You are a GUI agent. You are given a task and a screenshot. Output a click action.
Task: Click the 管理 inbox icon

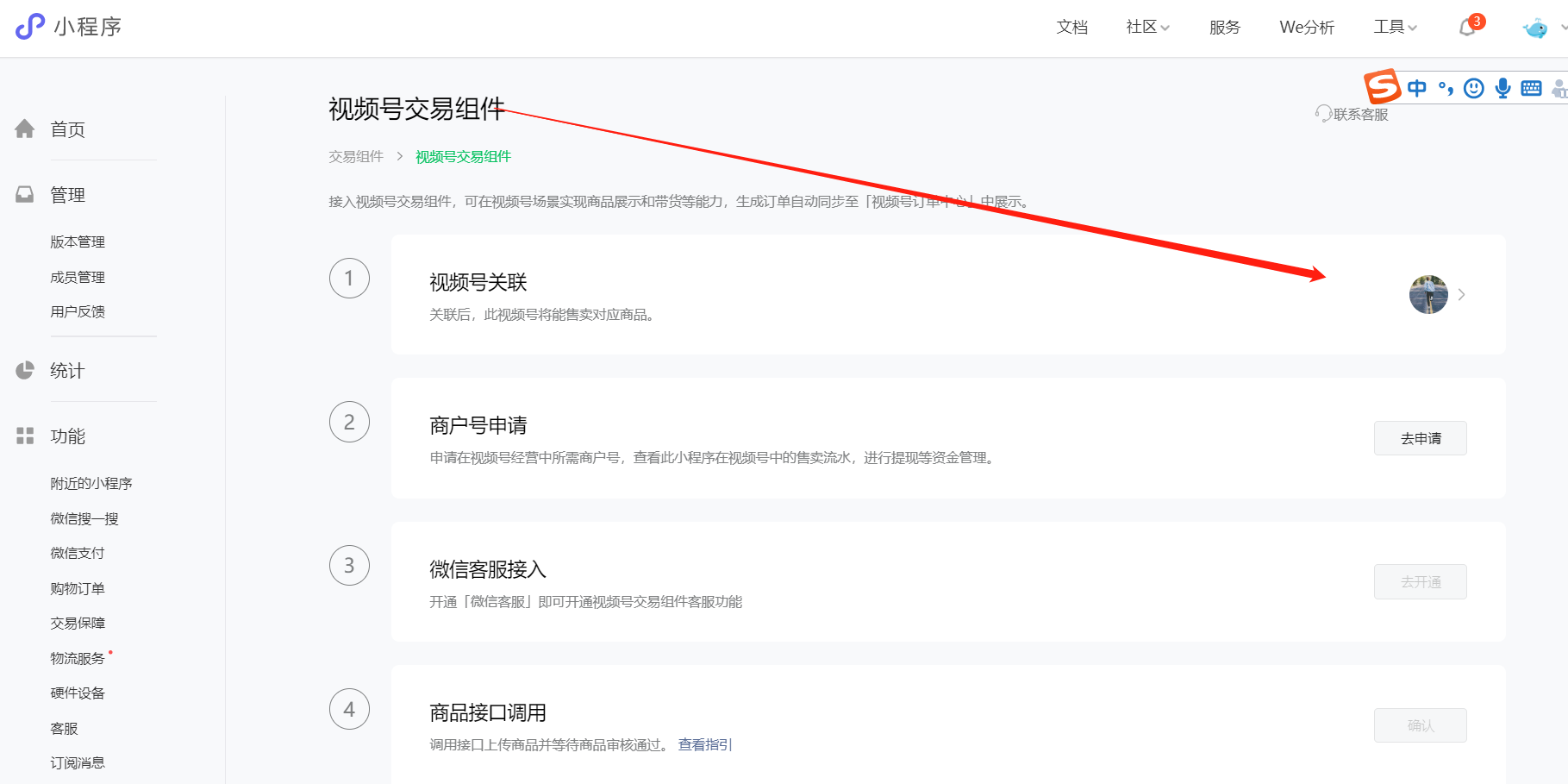25,195
